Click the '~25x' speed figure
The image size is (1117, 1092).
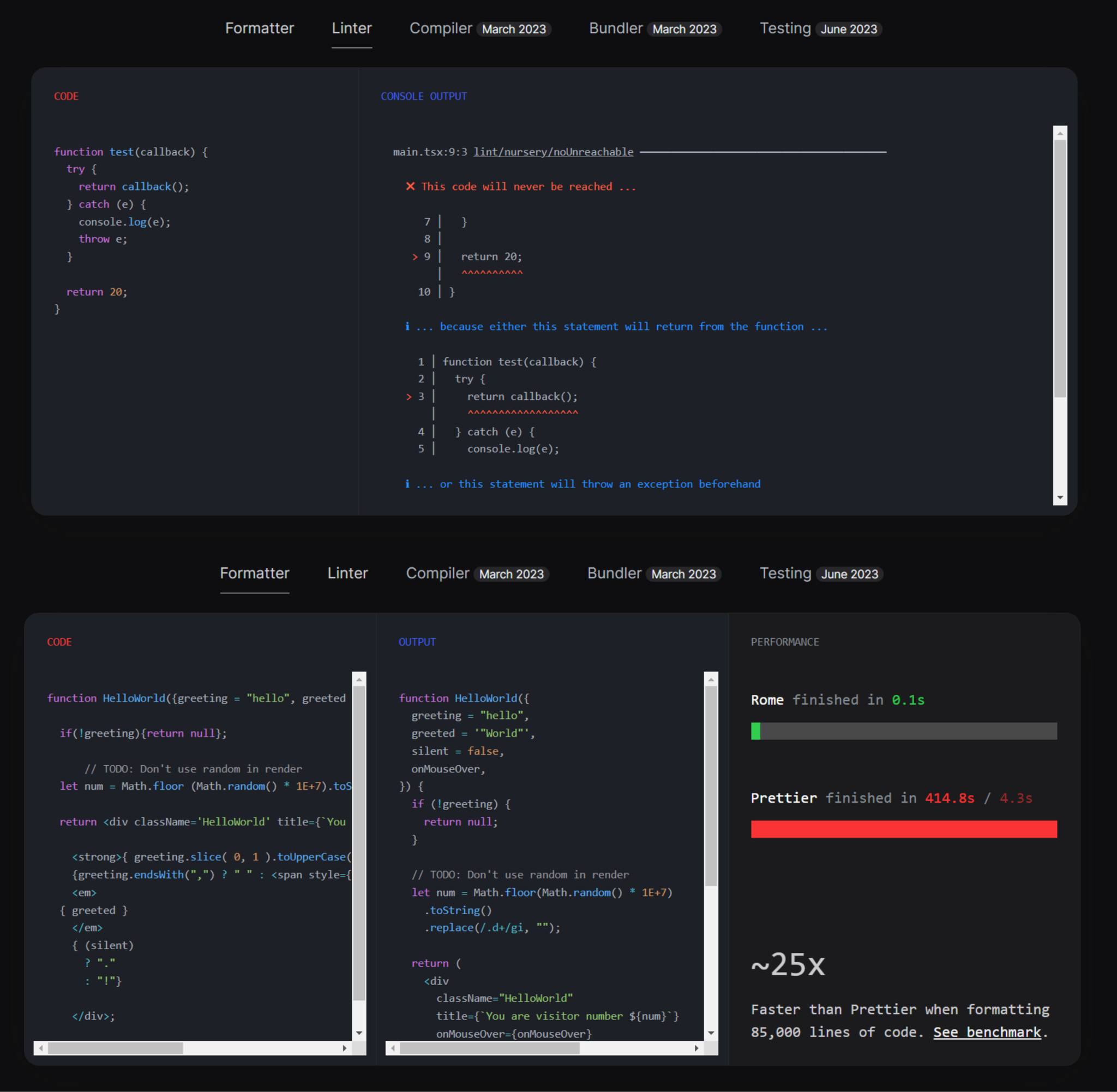point(788,964)
